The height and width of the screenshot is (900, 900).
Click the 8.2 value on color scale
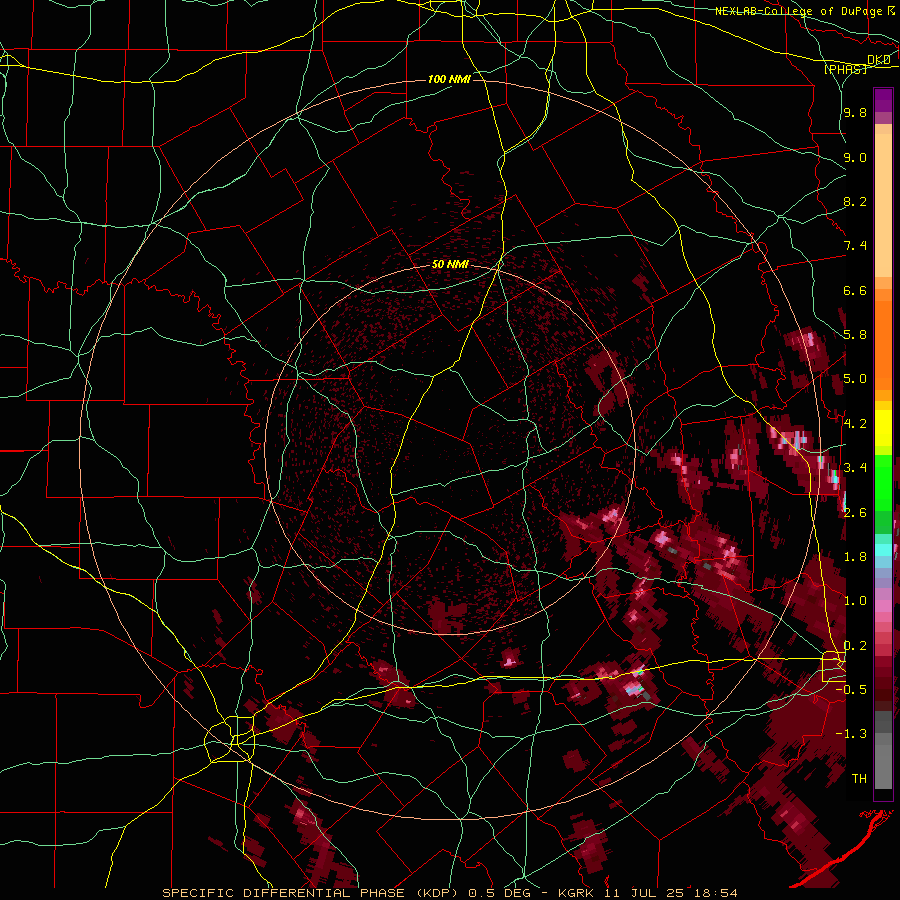pyautogui.click(x=855, y=201)
